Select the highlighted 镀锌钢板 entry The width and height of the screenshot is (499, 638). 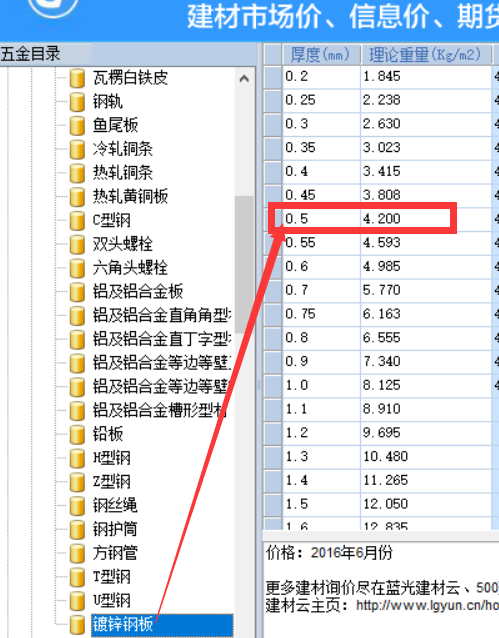pyautogui.click(x=162, y=625)
